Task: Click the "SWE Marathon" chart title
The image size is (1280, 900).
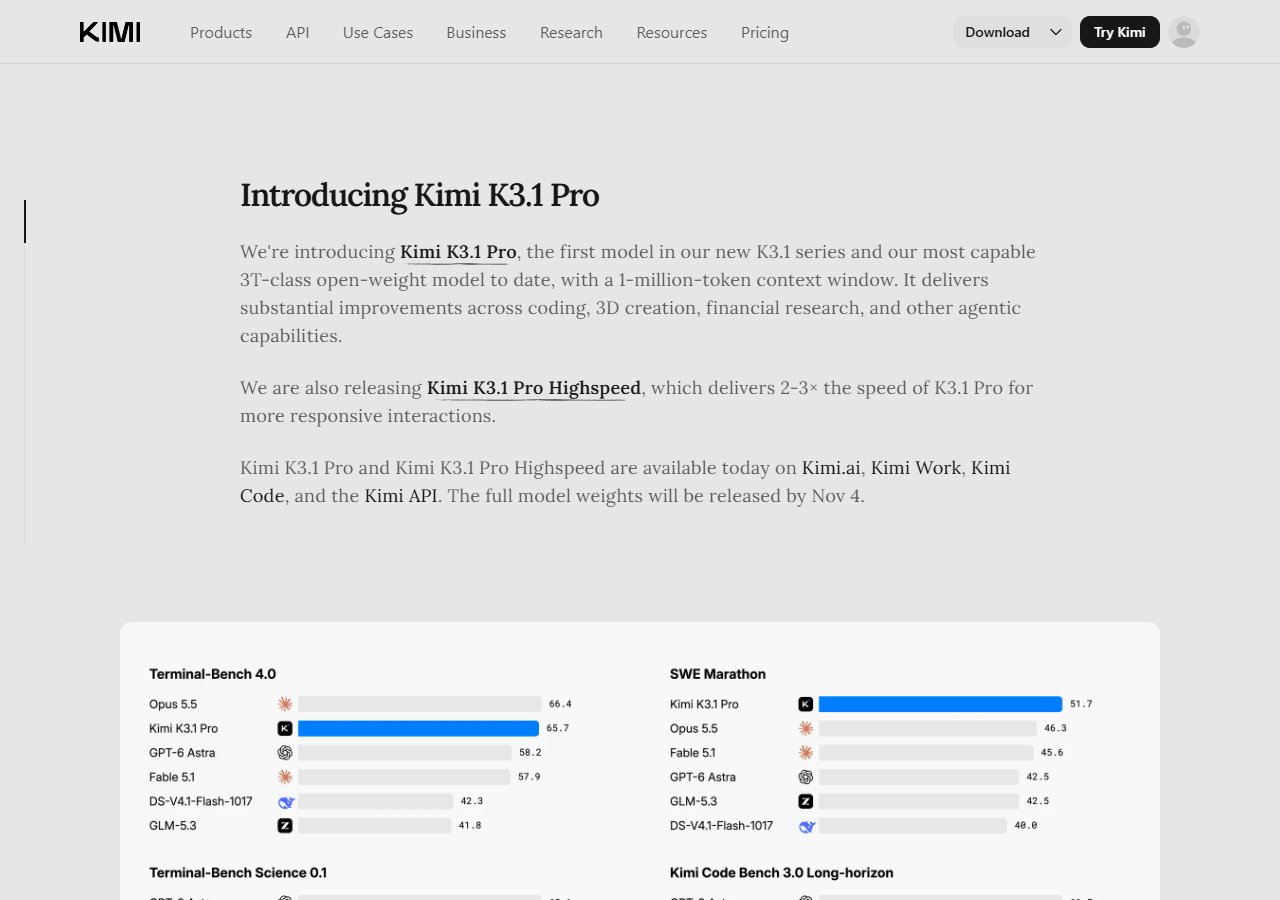Action: (718, 674)
